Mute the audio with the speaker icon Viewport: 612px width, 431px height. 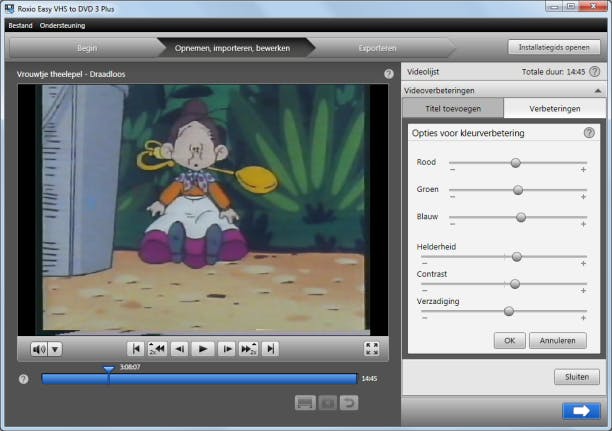tap(39, 349)
